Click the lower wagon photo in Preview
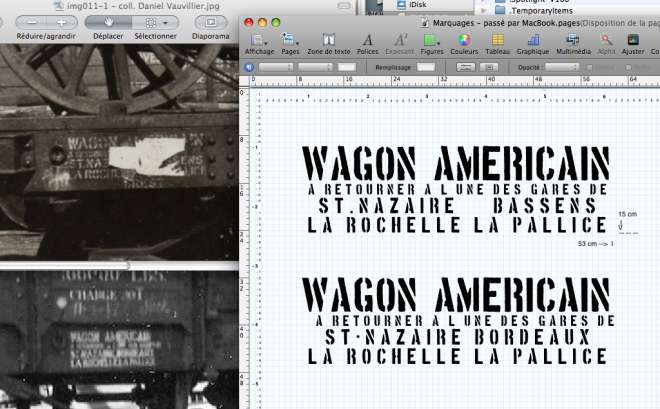660x409 pixels. 119,340
